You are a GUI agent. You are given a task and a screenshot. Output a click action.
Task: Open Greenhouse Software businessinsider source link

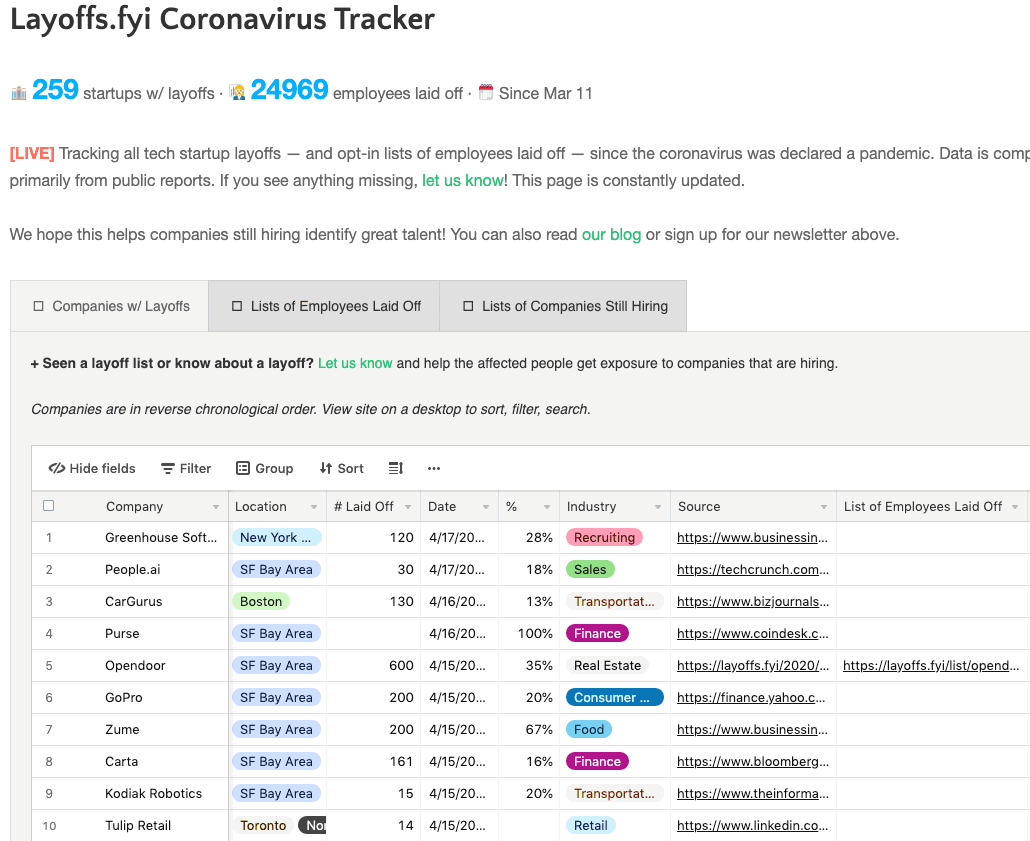752,537
